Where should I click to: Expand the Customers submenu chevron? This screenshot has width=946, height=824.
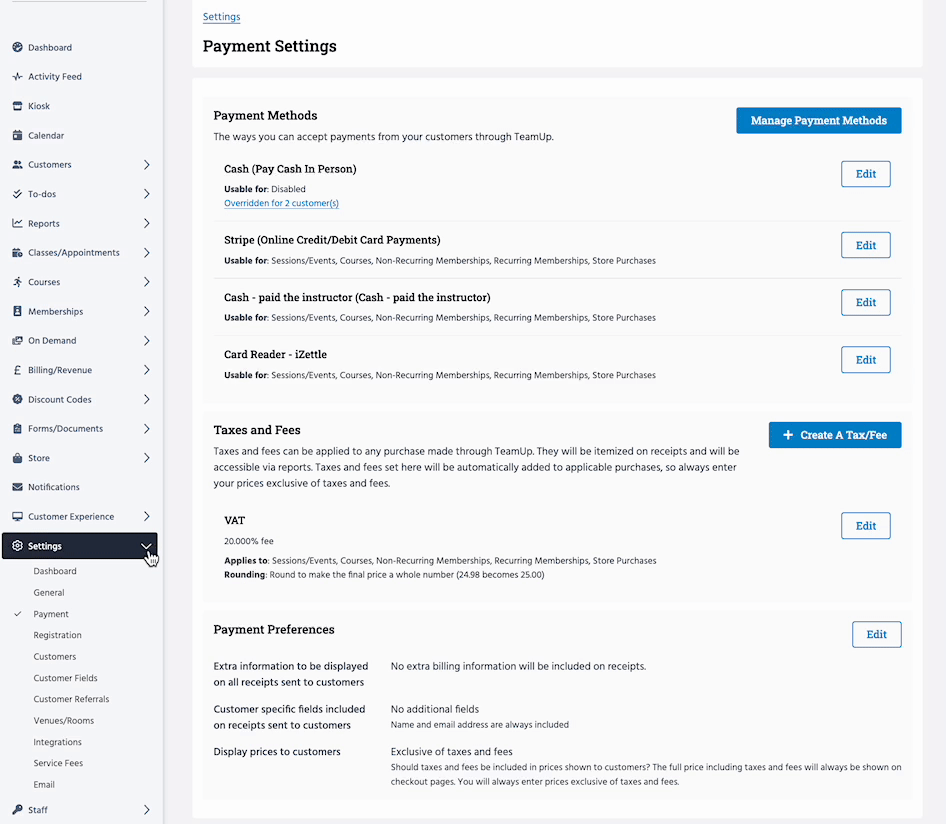coord(147,164)
